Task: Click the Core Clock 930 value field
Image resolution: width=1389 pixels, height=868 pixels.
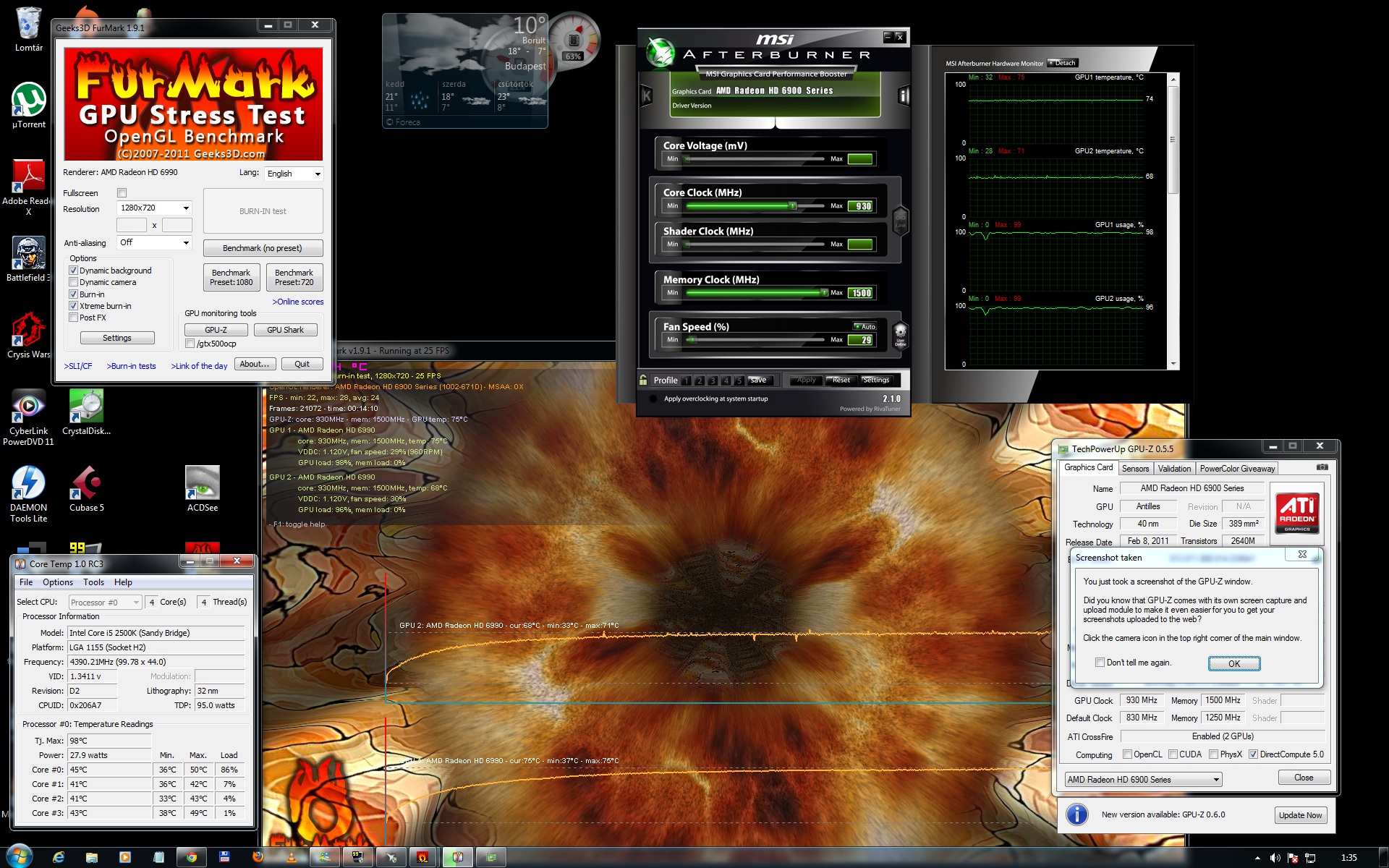Action: point(861,206)
